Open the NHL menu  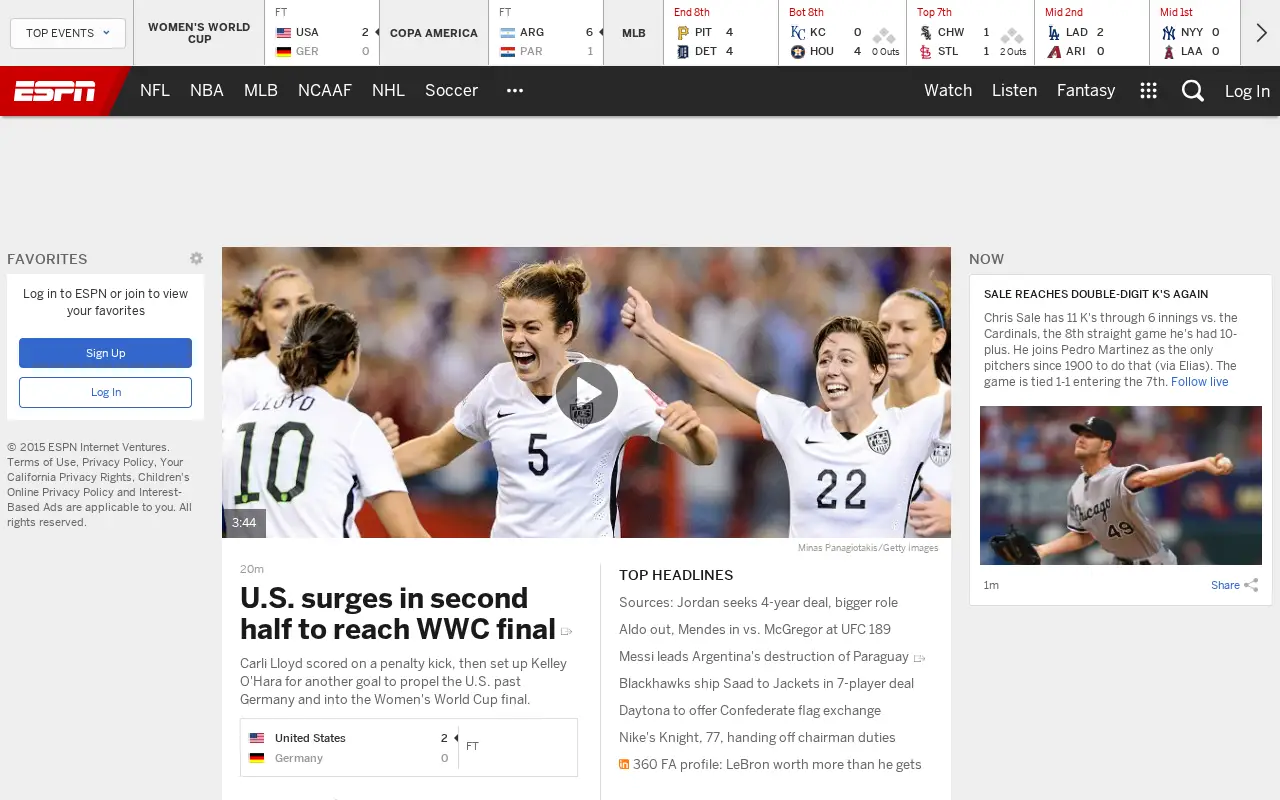388,91
